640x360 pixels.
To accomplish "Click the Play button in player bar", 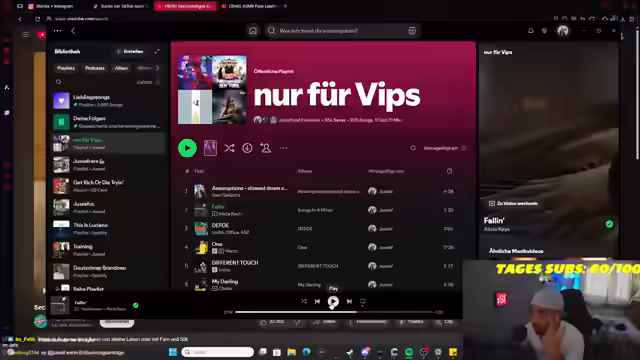I will tap(333, 301).
